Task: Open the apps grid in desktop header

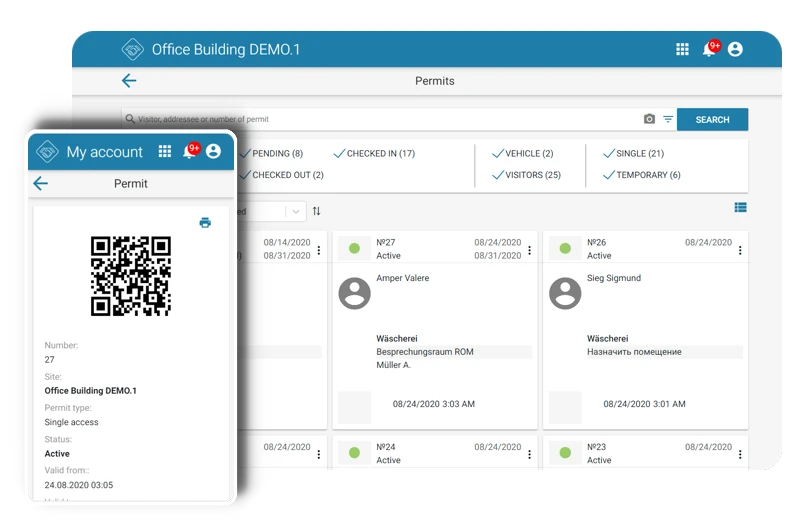Action: (x=682, y=49)
